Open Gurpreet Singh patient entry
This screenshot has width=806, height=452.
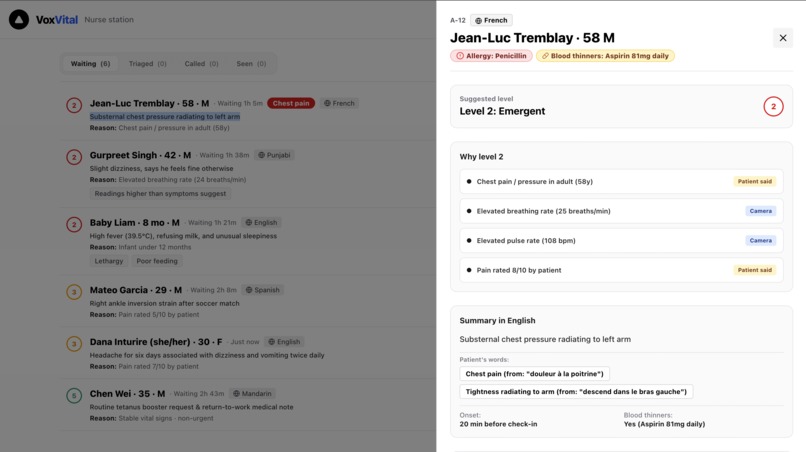tap(247, 174)
